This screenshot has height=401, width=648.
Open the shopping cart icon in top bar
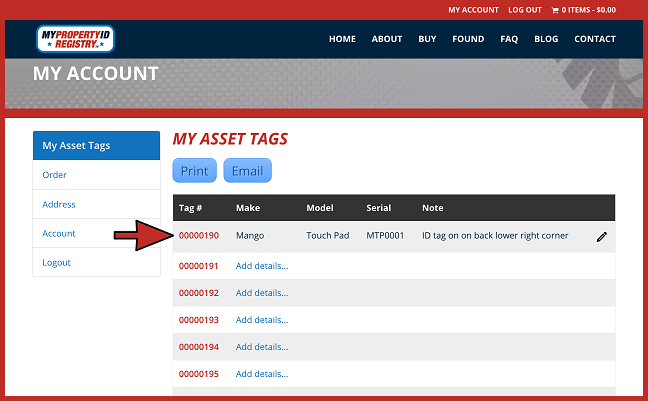tap(555, 10)
